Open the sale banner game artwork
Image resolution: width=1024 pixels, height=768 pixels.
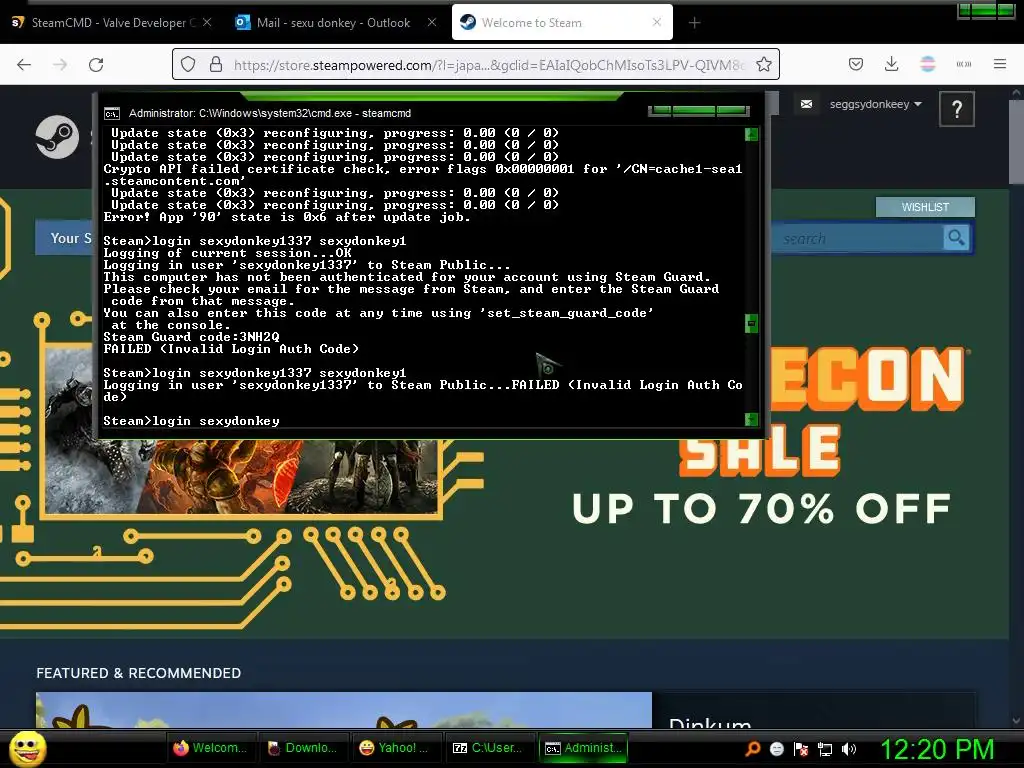[242, 476]
